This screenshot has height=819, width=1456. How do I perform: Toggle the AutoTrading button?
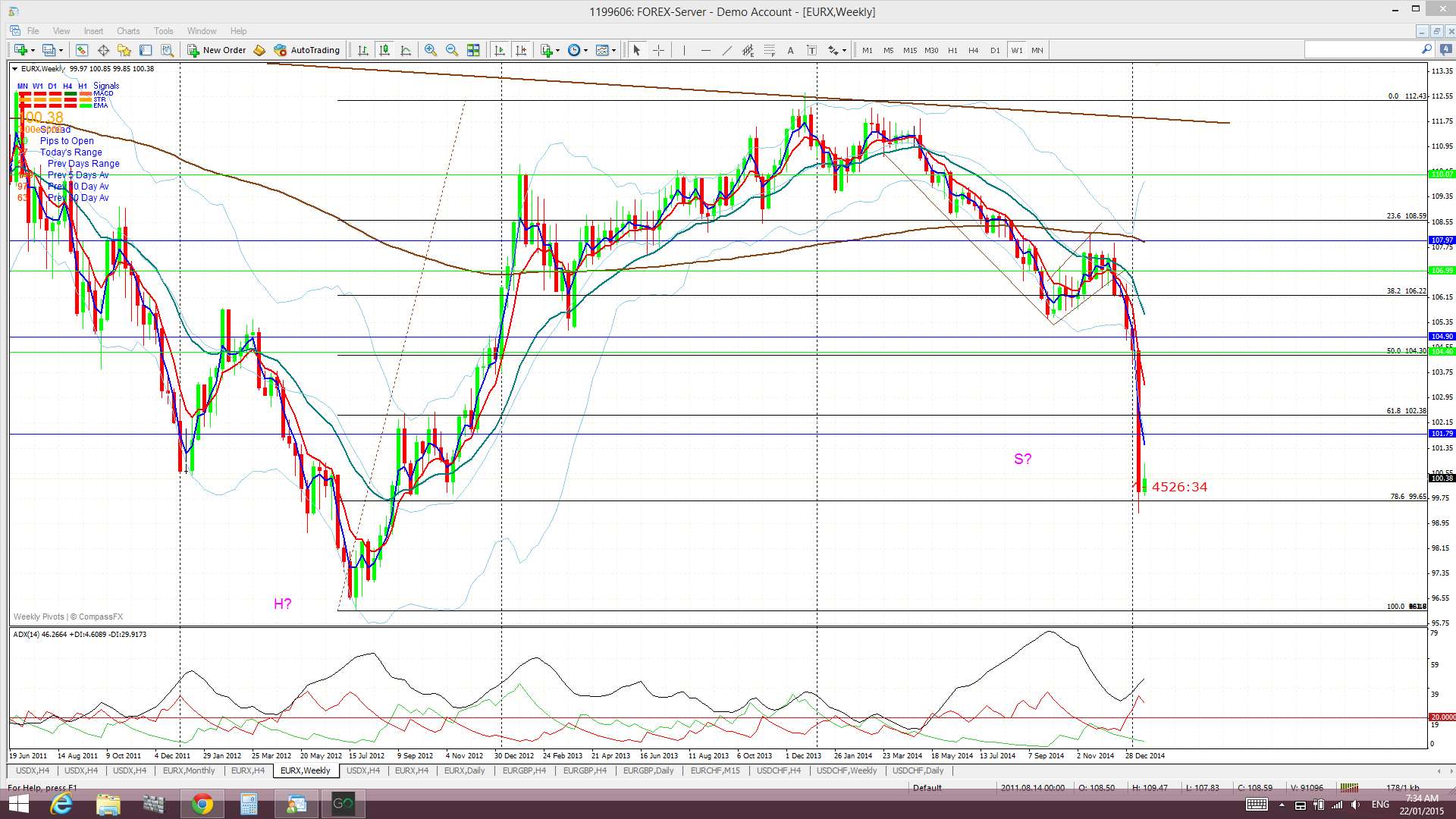pos(307,50)
